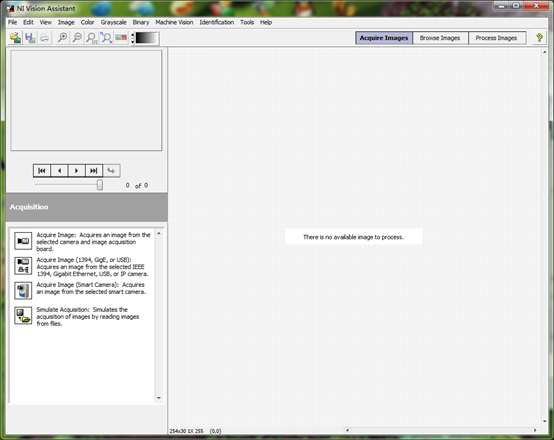The image size is (554, 440).
Task: Click the Zoom 1:1 magnifier icon
Action: click(92, 38)
